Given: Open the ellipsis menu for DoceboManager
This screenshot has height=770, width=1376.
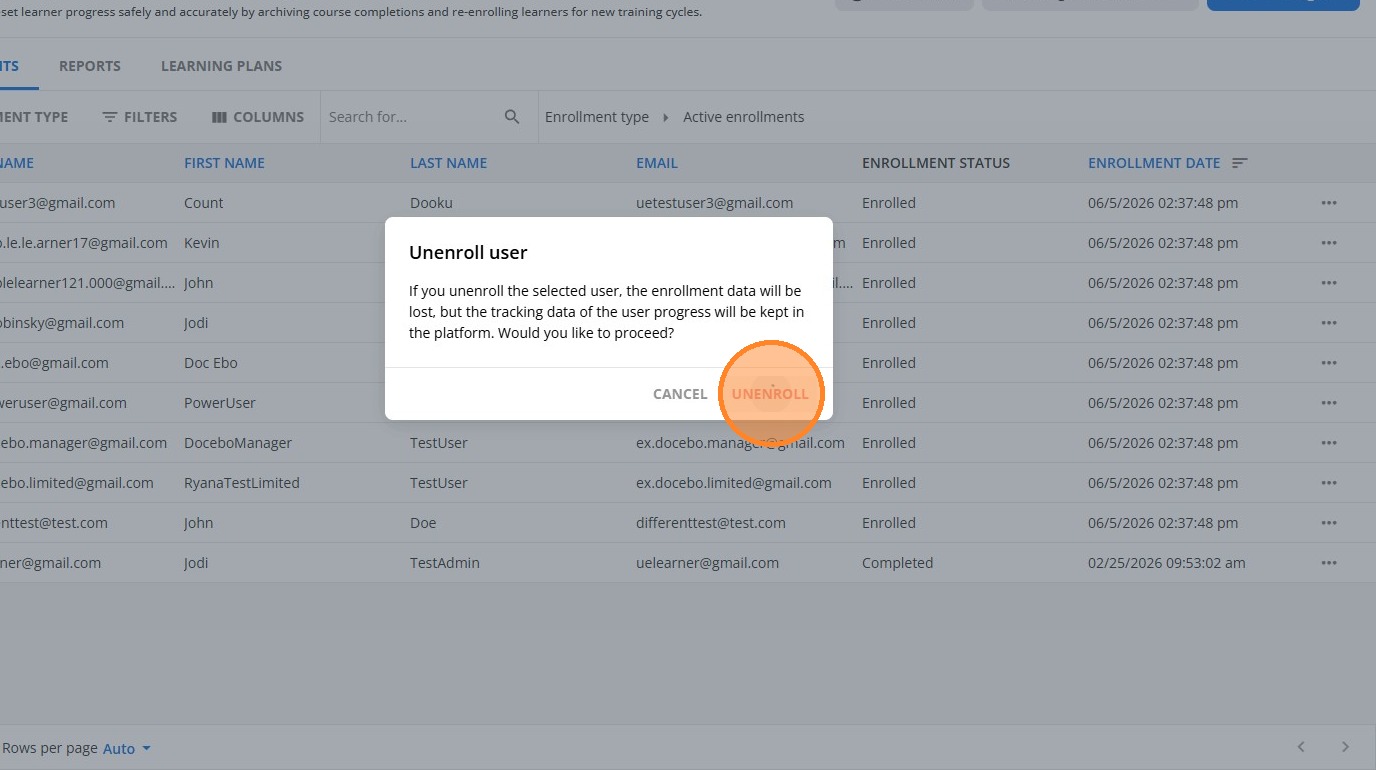Looking at the screenshot, I should tap(1329, 443).
